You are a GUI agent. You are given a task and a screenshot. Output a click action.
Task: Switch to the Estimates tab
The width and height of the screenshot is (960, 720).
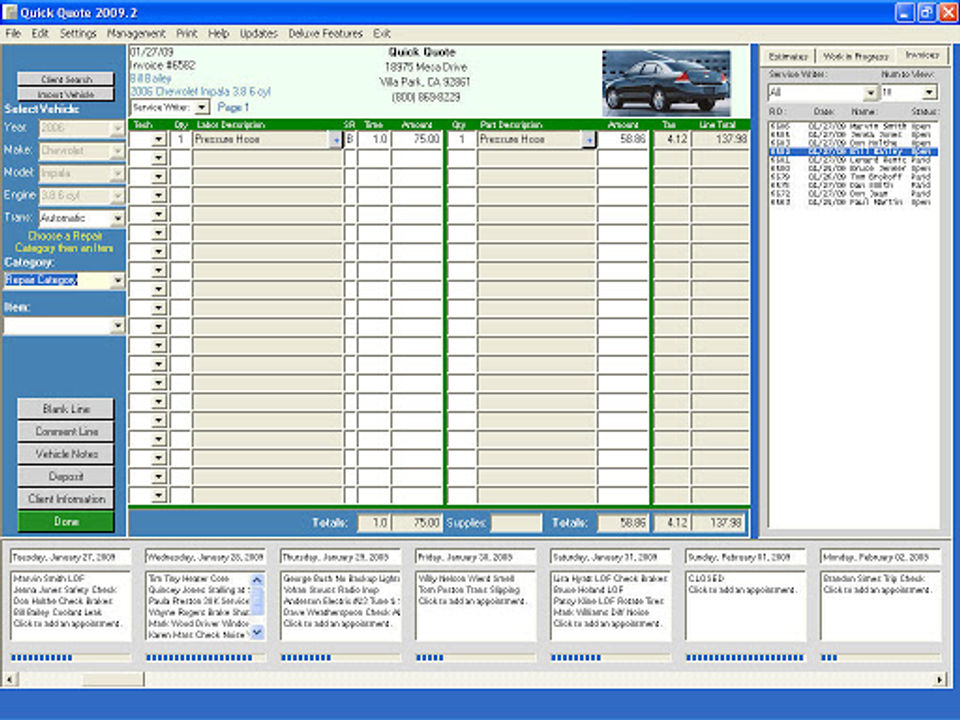(788, 56)
